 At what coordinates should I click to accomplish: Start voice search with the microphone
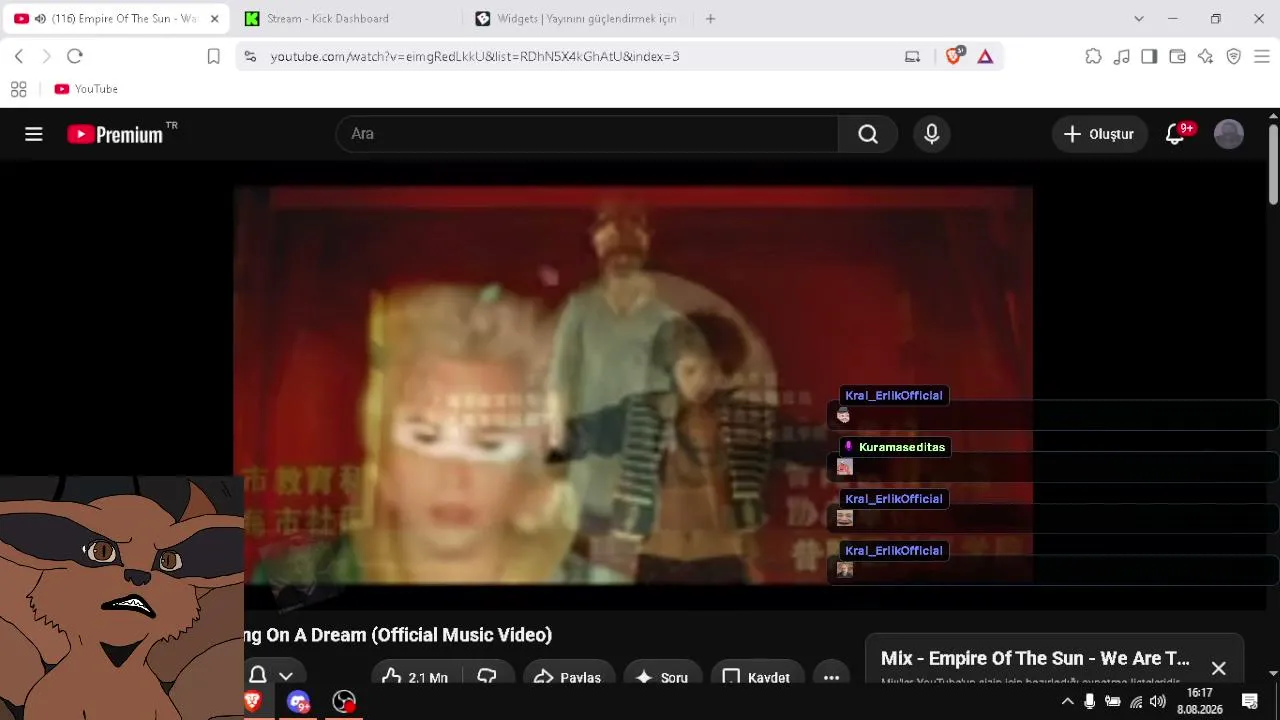click(932, 134)
